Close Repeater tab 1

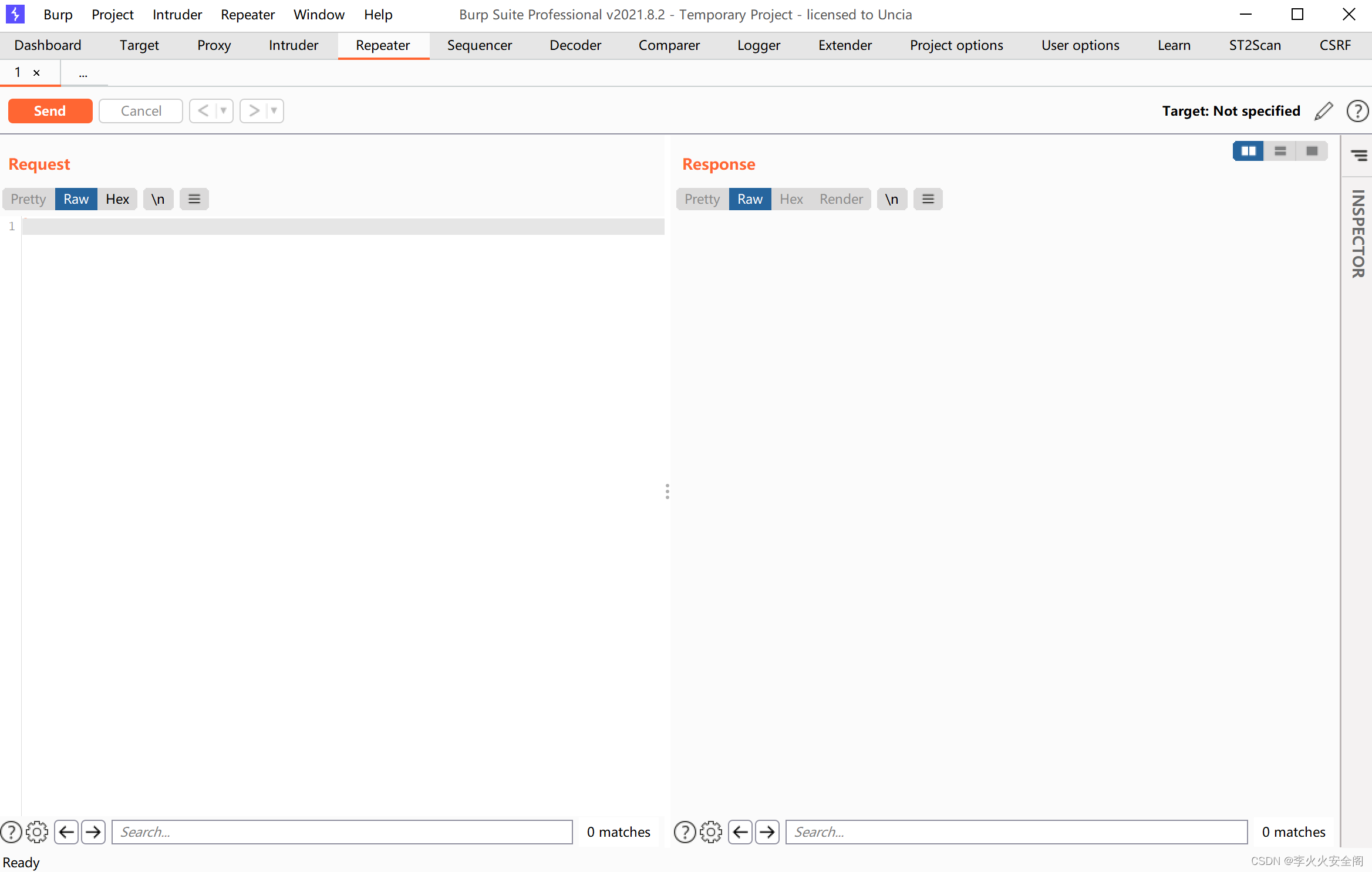(36, 73)
